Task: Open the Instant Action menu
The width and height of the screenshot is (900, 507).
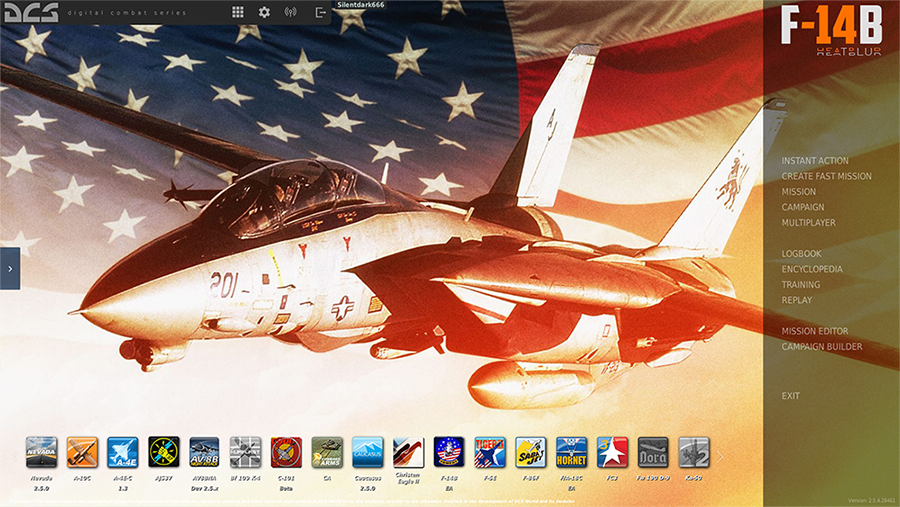Action: tap(814, 161)
